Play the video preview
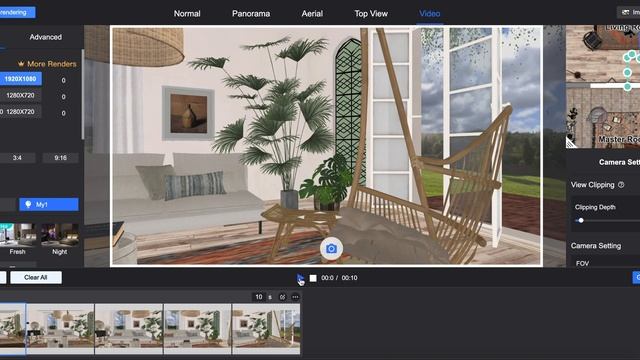 pos(300,278)
